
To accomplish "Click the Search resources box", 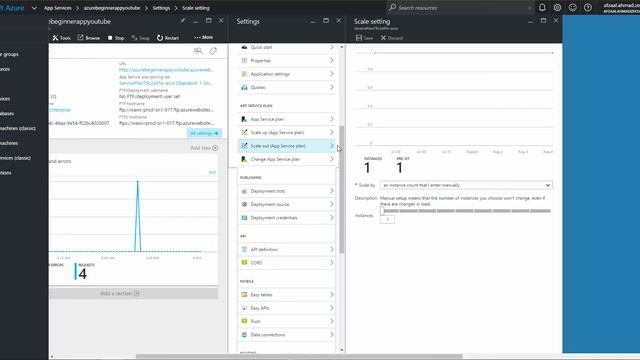I will [460, 7].
